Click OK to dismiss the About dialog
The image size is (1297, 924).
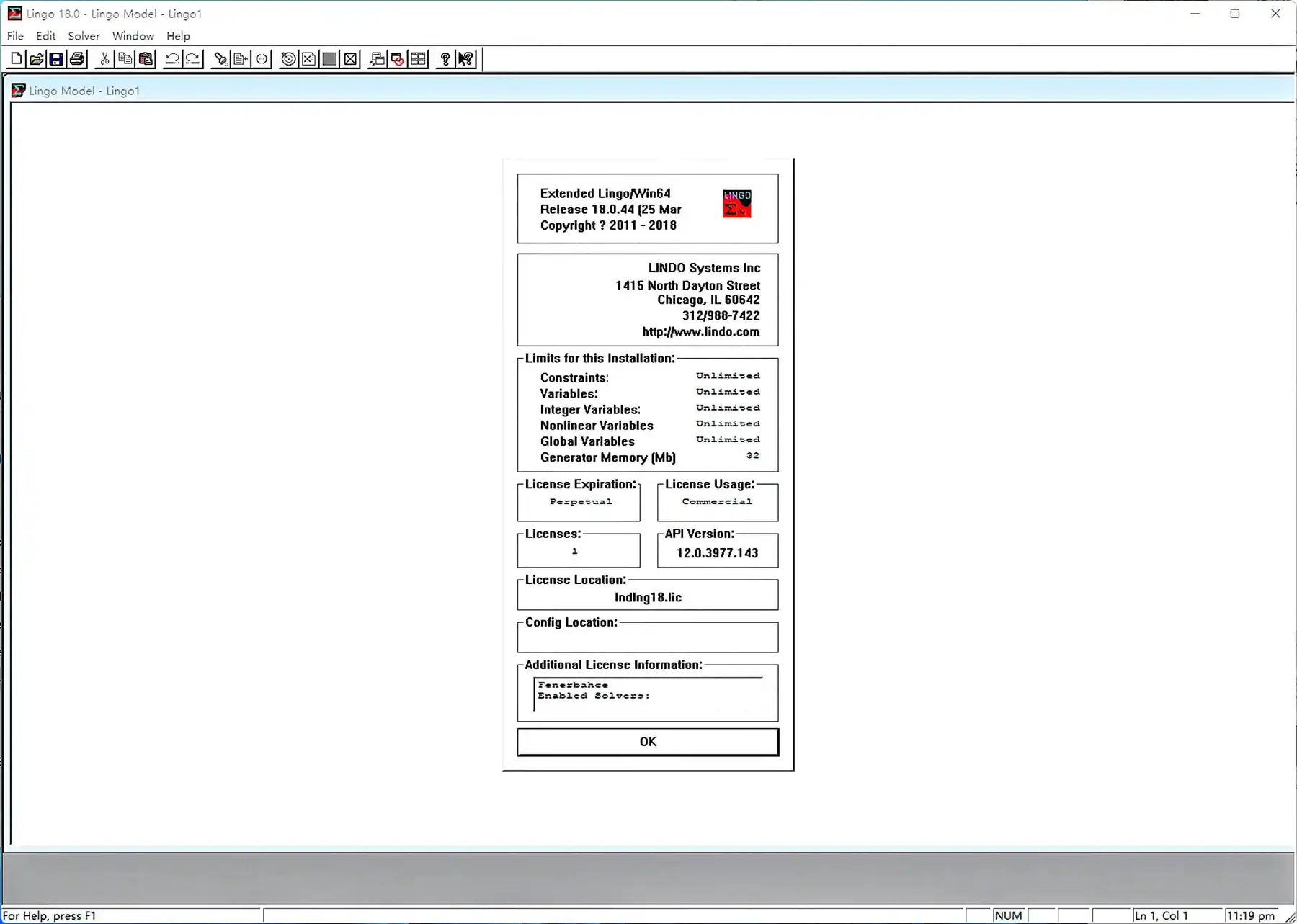tap(648, 742)
